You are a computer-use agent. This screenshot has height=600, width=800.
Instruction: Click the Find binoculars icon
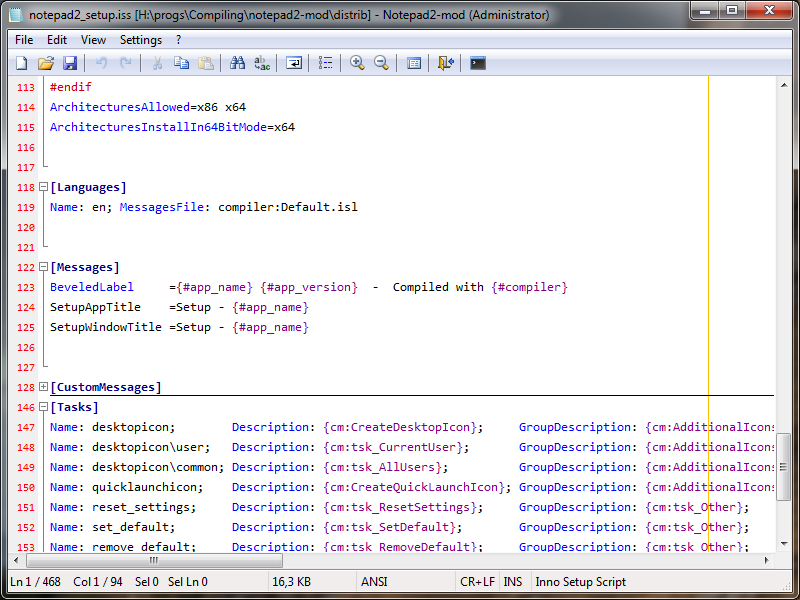point(237,63)
